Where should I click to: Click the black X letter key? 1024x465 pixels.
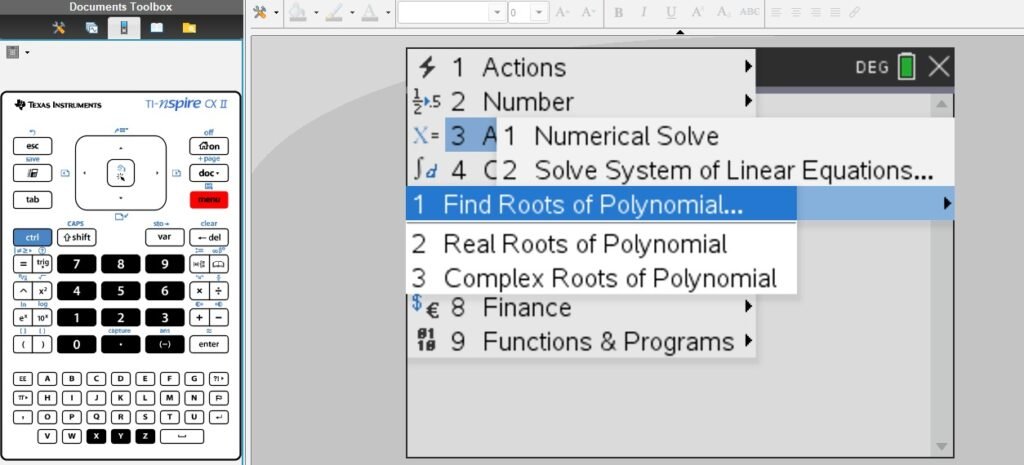click(x=96, y=436)
